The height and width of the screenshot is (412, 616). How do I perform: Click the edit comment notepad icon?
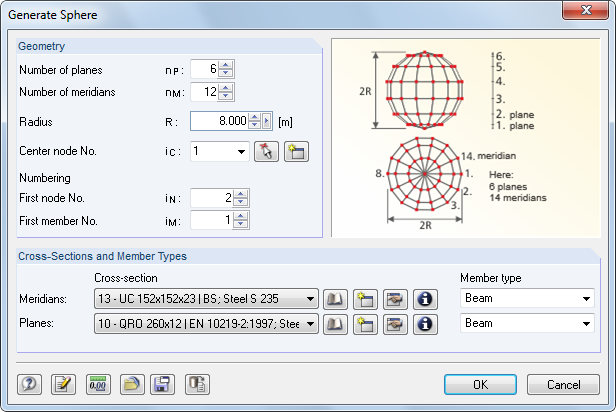[63, 384]
